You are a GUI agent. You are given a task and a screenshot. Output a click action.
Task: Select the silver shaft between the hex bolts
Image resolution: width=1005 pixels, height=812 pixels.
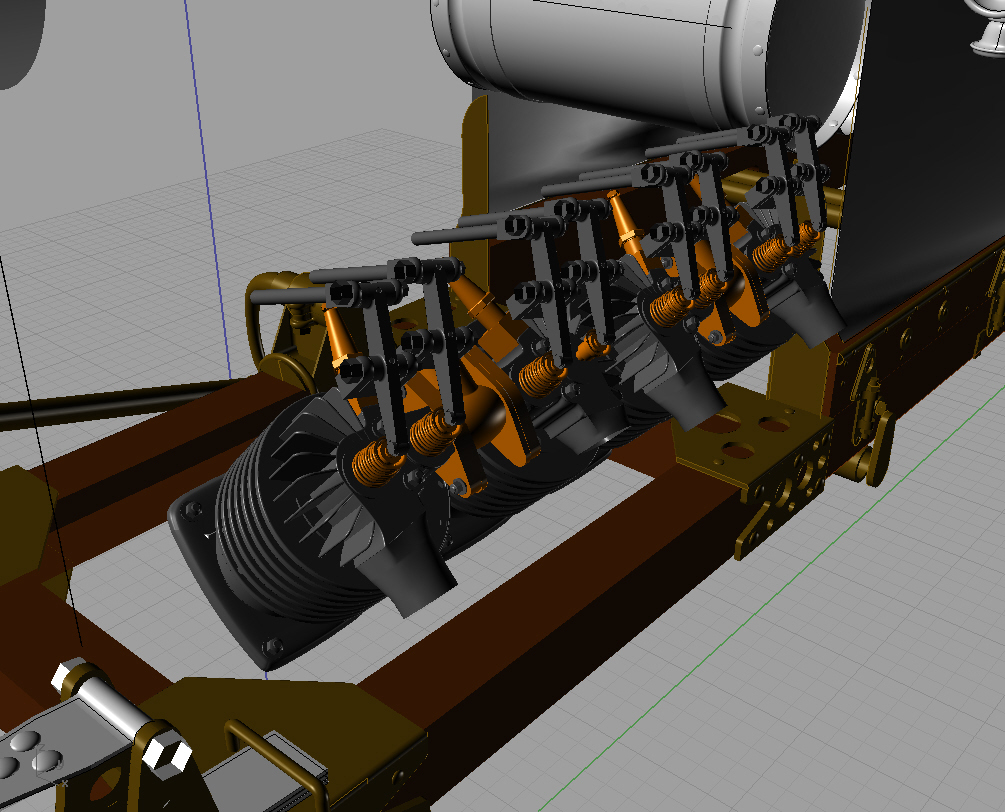[x=113, y=710]
